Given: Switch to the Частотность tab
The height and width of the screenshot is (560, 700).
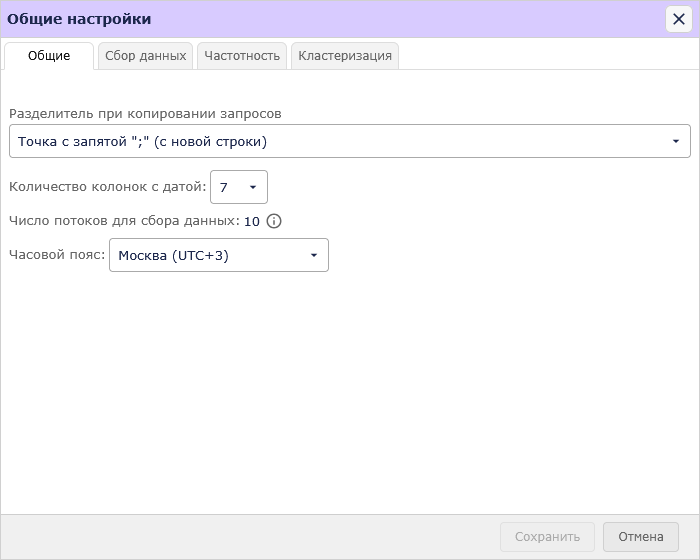Looking at the screenshot, I should pos(242,56).
